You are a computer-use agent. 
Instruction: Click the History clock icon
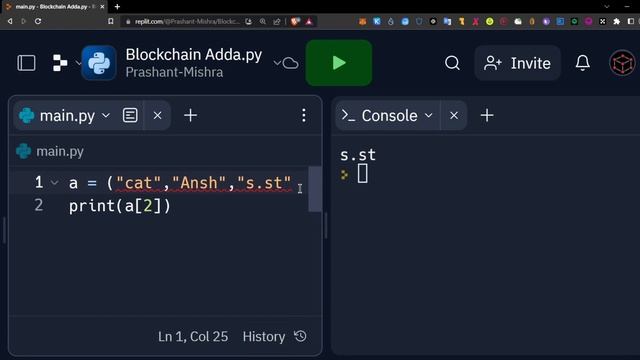[300, 336]
